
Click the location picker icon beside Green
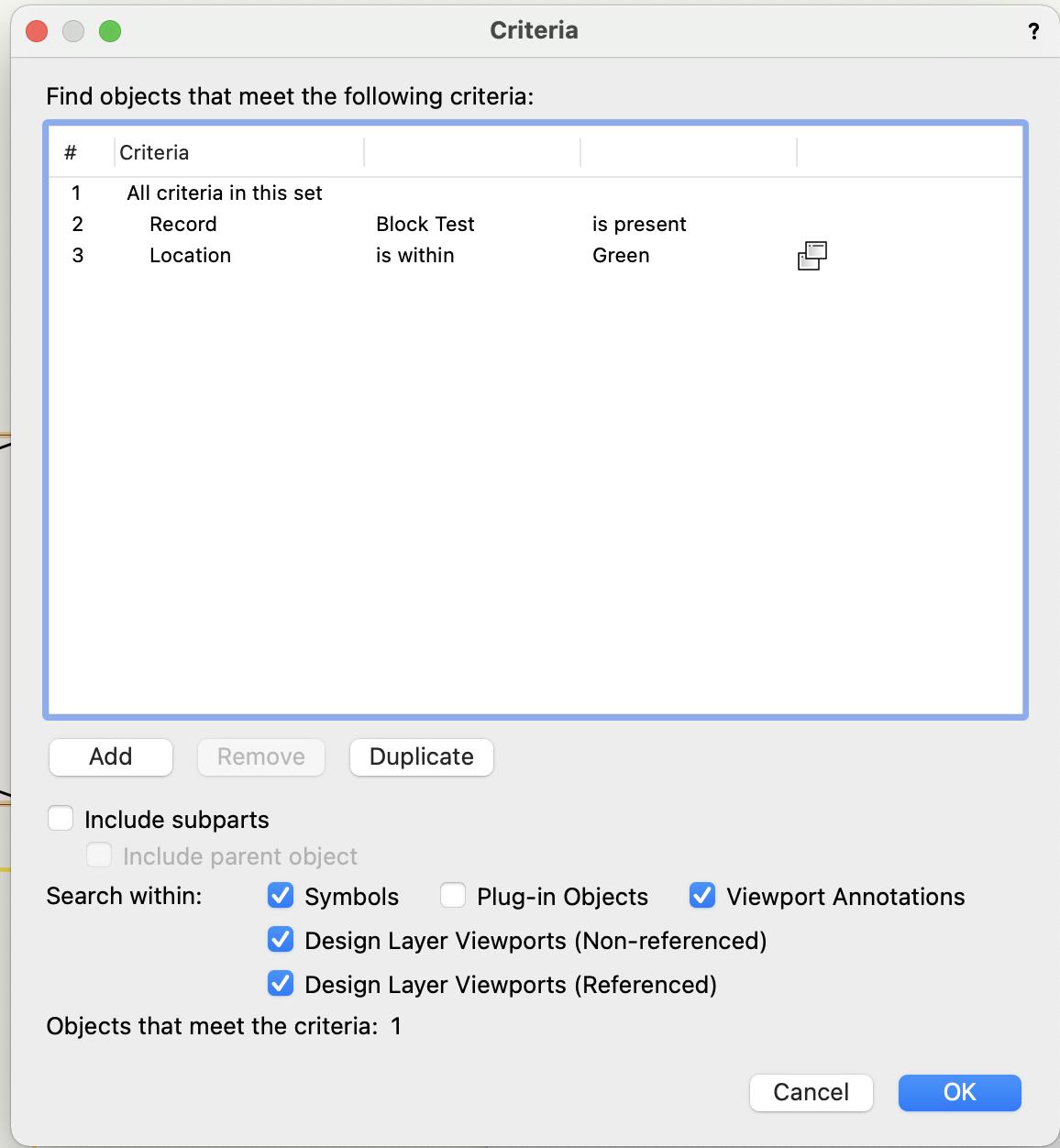click(x=812, y=256)
